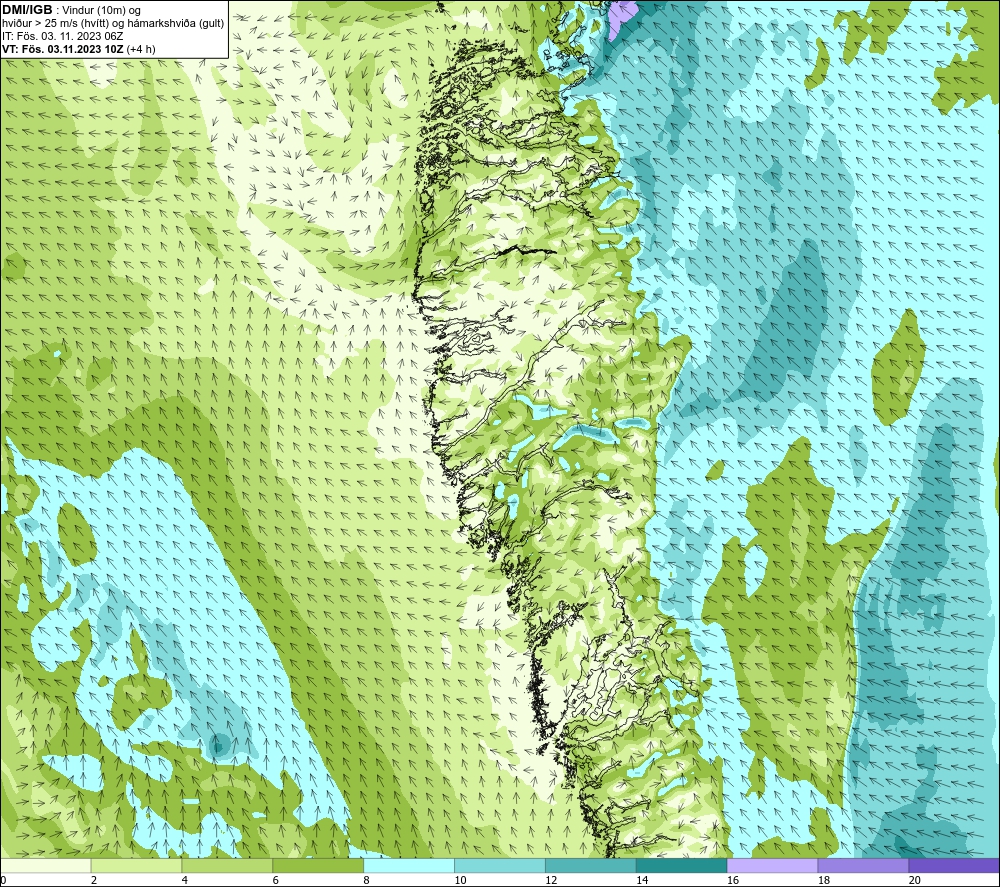Click the 6–8 m/s olive green legend swatch
This screenshot has height=887, width=1000.
click(318, 865)
